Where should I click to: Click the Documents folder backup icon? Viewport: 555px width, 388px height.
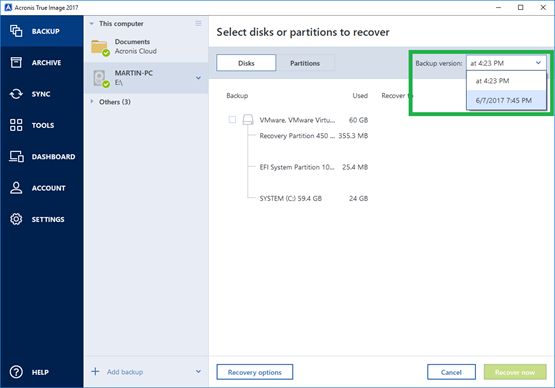pyautogui.click(x=100, y=47)
